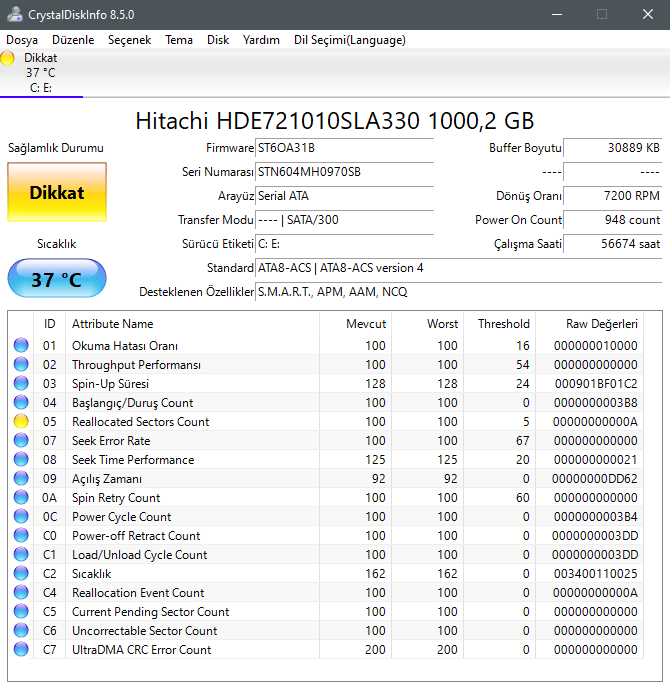Open the Dosya menu

point(22,40)
